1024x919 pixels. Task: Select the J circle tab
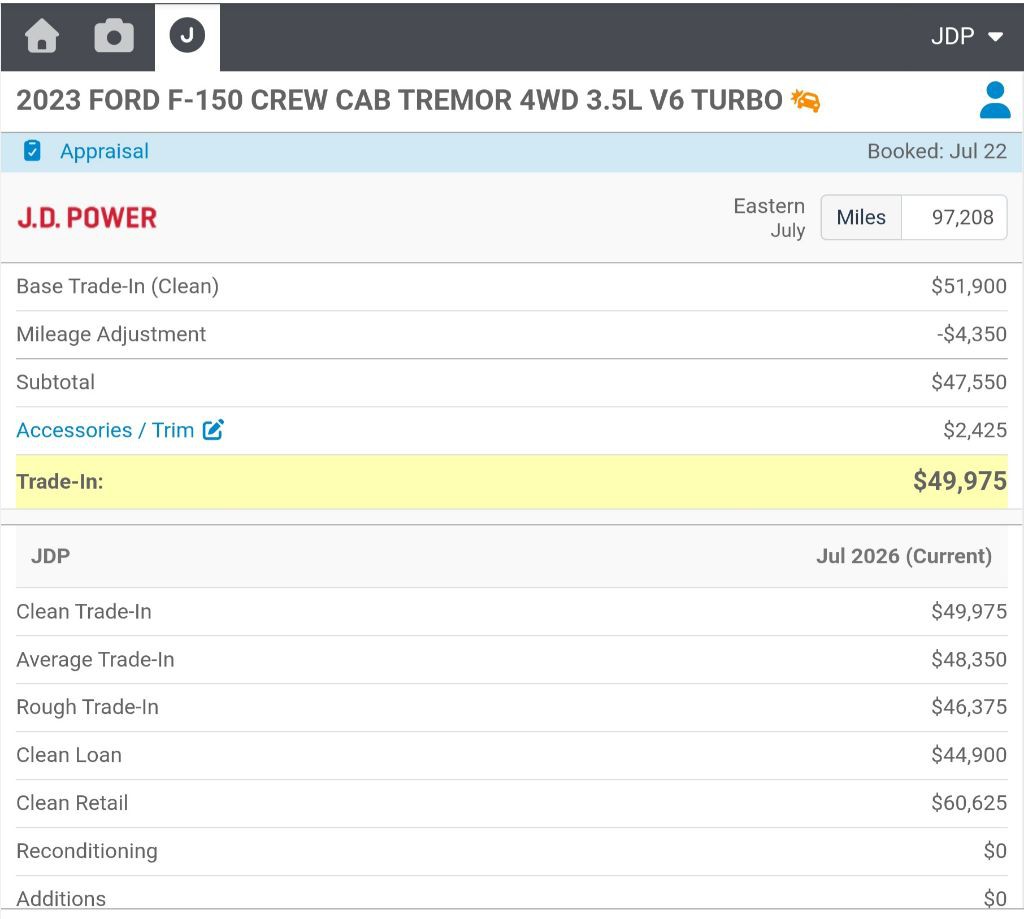coord(187,35)
